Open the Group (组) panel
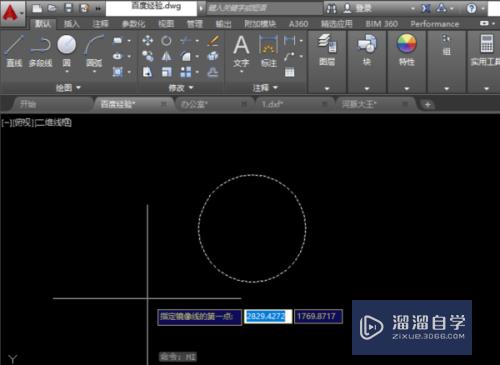Viewport: 500px width, 365px height. [x=446, y=46]
